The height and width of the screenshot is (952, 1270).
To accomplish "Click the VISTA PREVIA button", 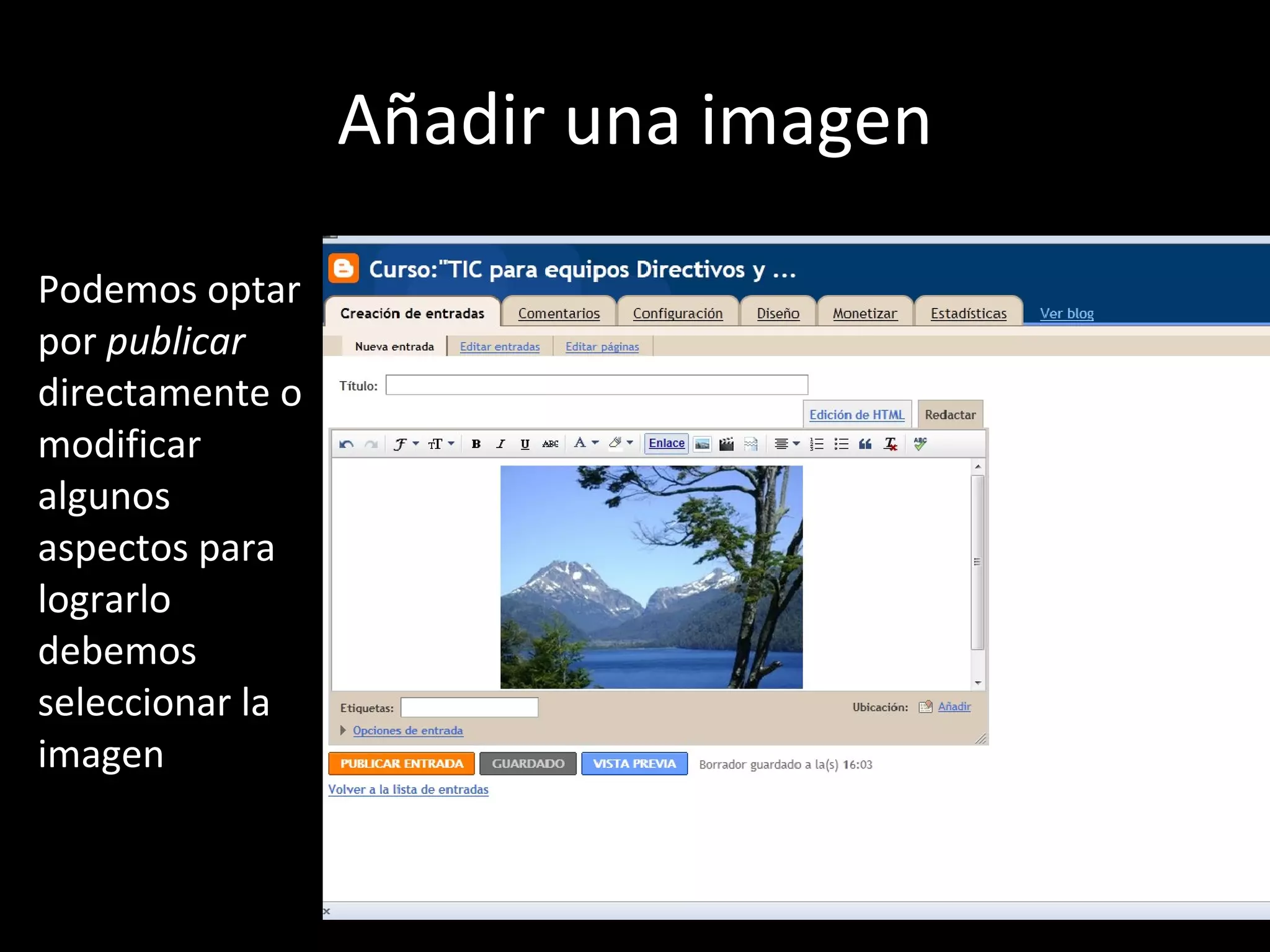I will tap(634, 764).
